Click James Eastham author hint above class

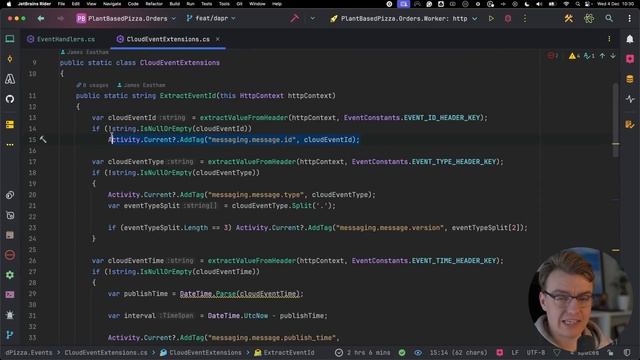[x=84, y=52]
